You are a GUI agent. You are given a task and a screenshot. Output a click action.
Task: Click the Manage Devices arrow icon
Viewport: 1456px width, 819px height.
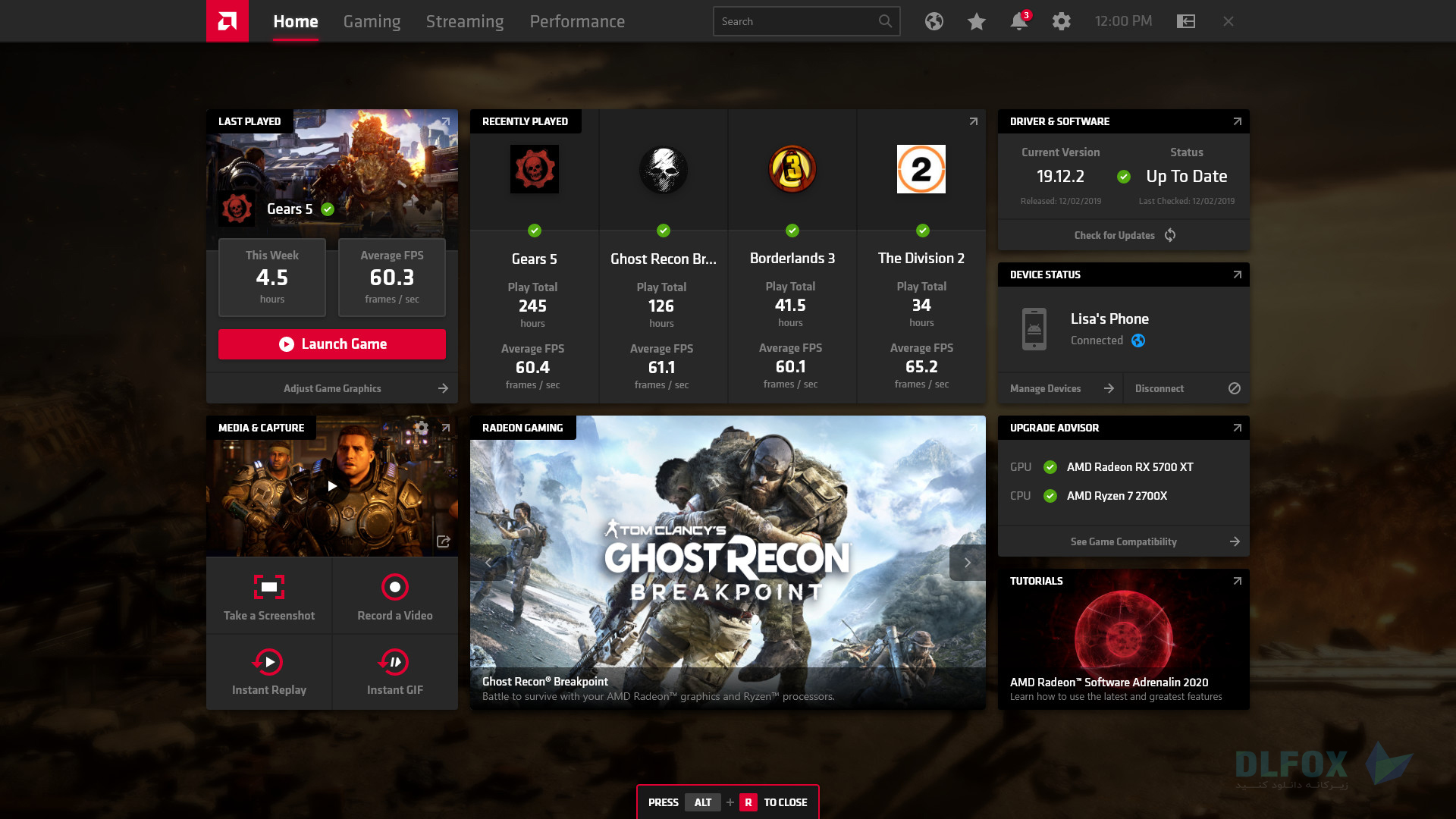click(1108, 388)
